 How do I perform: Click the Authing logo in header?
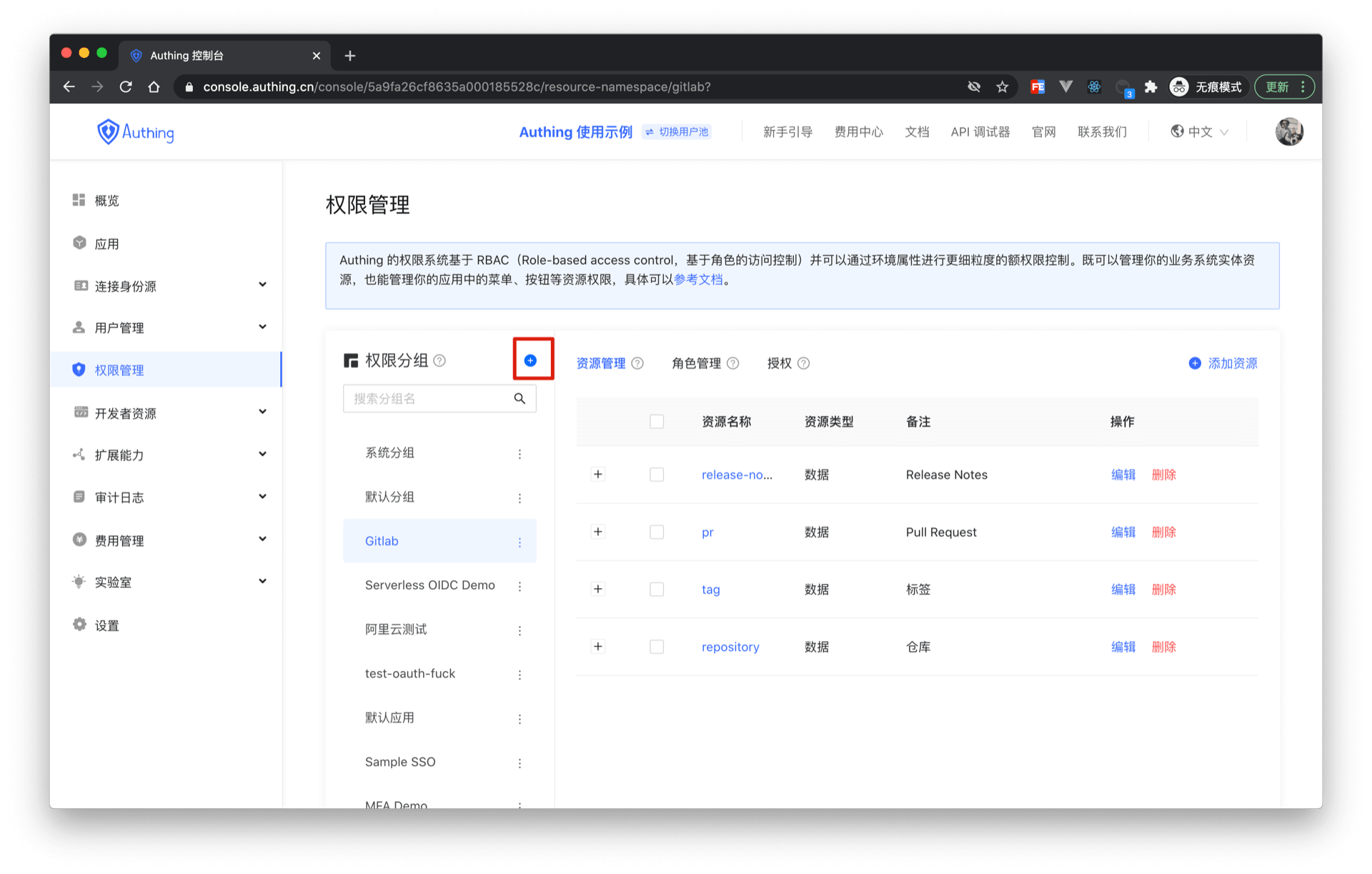(136, 132)
